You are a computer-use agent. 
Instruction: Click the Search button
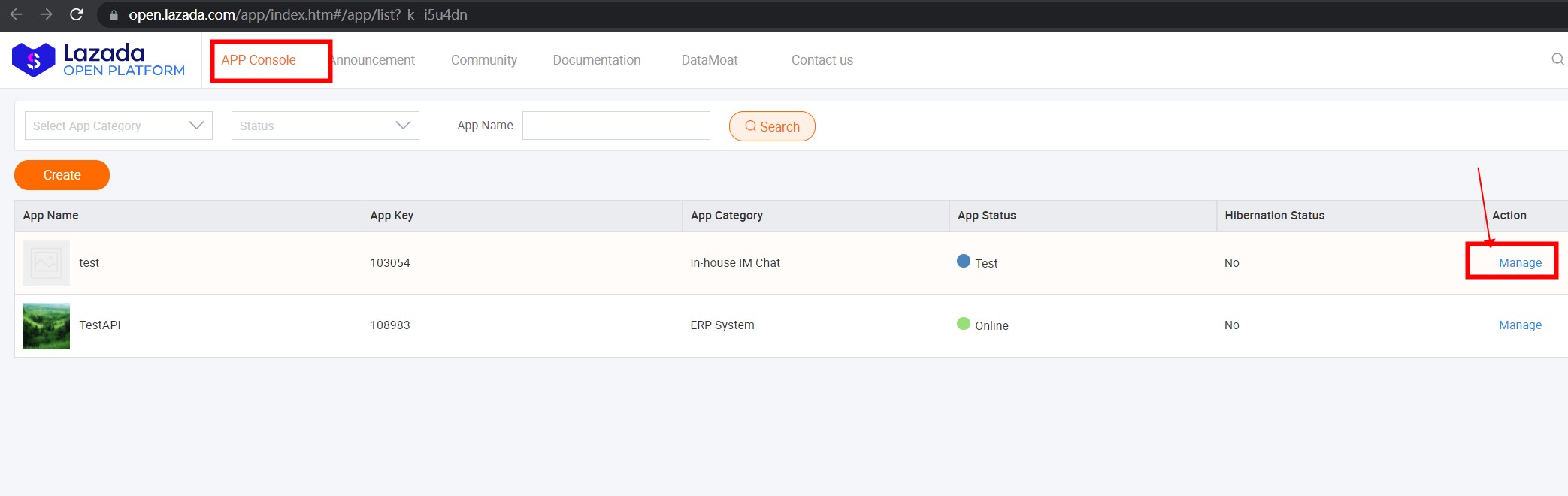772,126
